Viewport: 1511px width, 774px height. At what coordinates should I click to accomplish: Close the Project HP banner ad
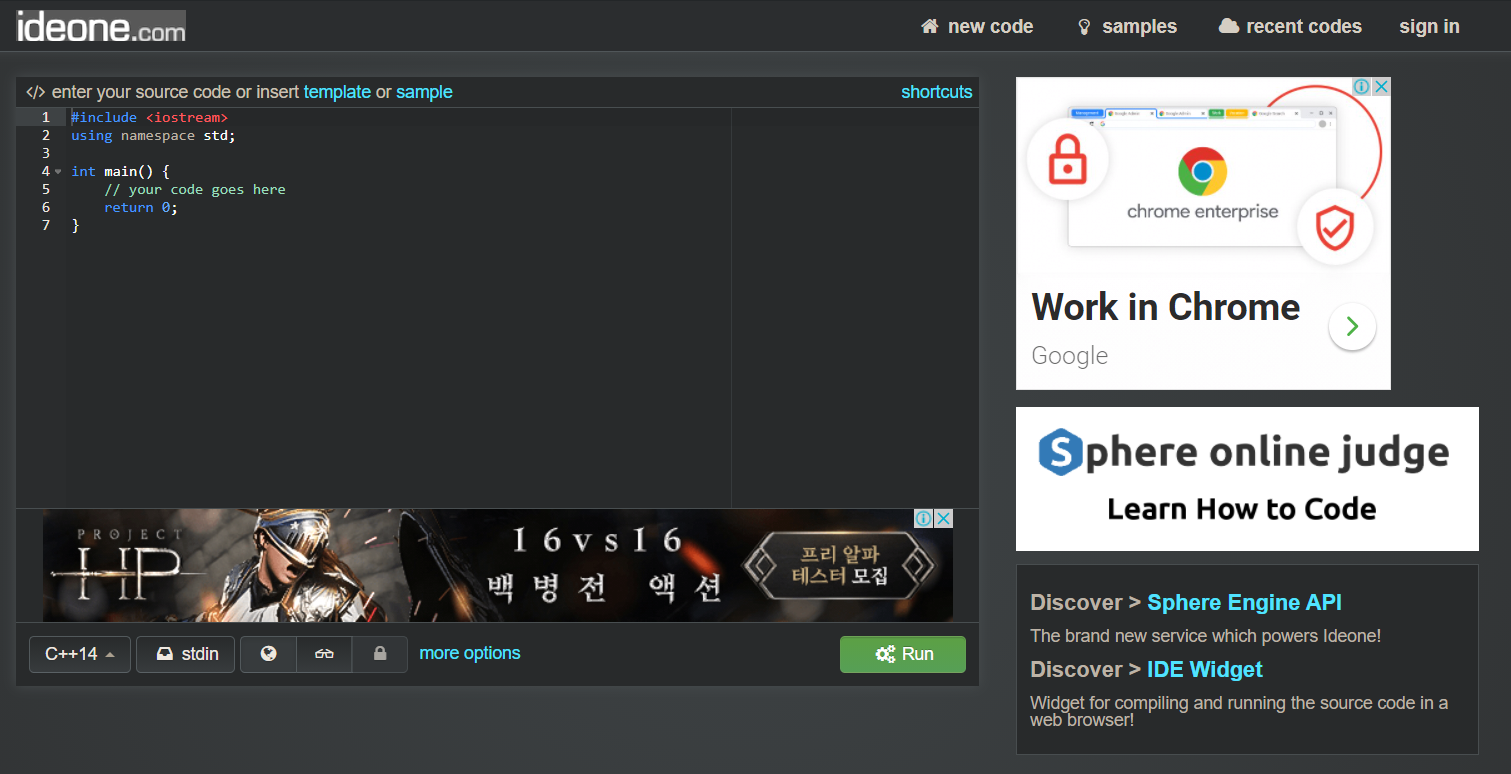[943, 518]
